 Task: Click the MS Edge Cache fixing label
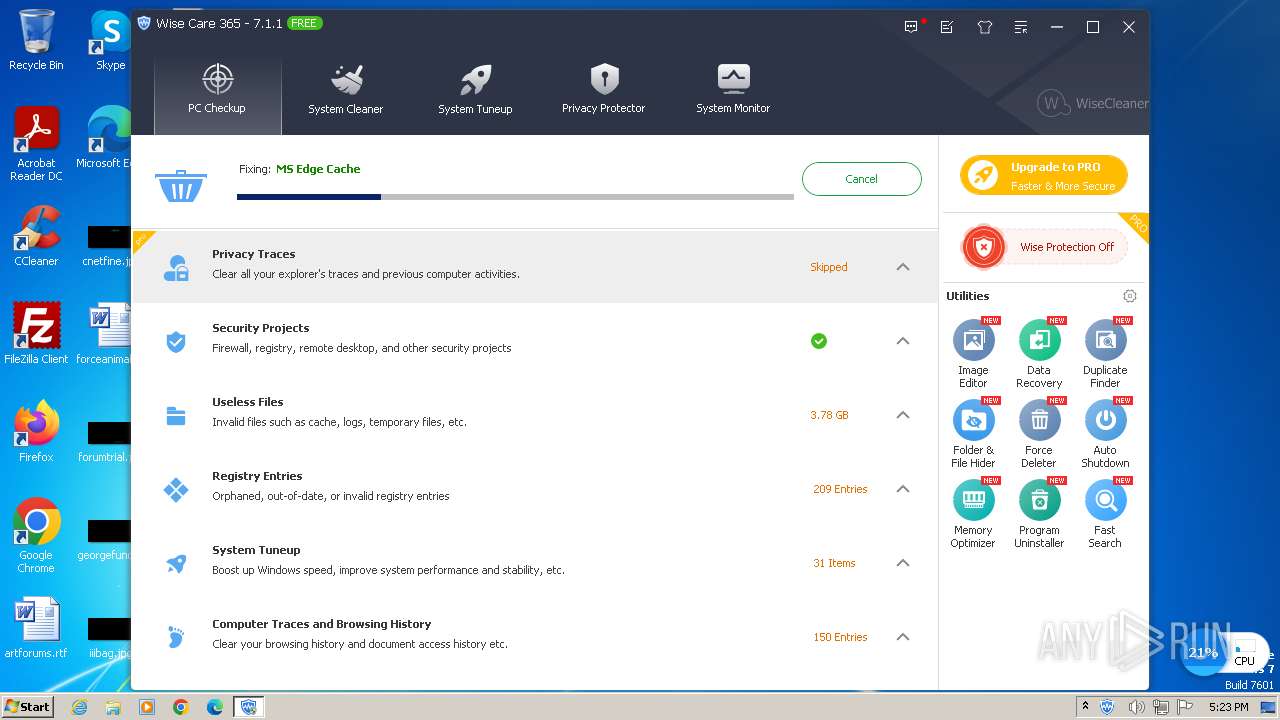click(x=318, y=169)
